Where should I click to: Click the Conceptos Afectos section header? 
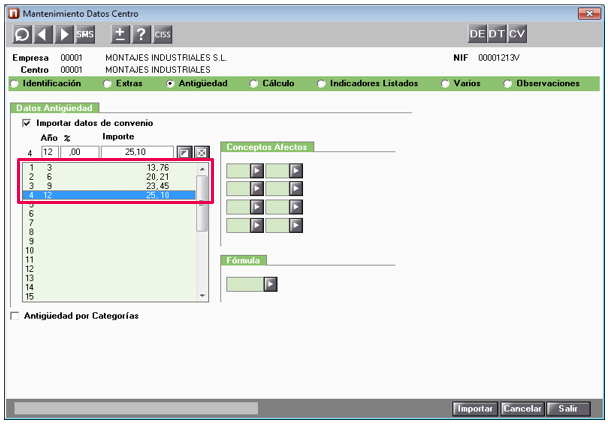tap(267, 147)
